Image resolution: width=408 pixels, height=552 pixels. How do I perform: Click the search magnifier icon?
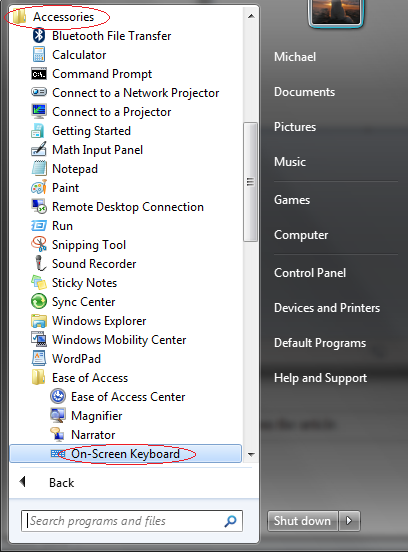tap(230, 521)
